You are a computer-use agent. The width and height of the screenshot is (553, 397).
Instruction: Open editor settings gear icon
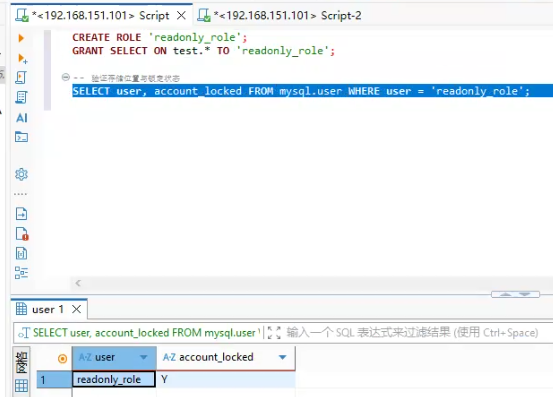22,174
